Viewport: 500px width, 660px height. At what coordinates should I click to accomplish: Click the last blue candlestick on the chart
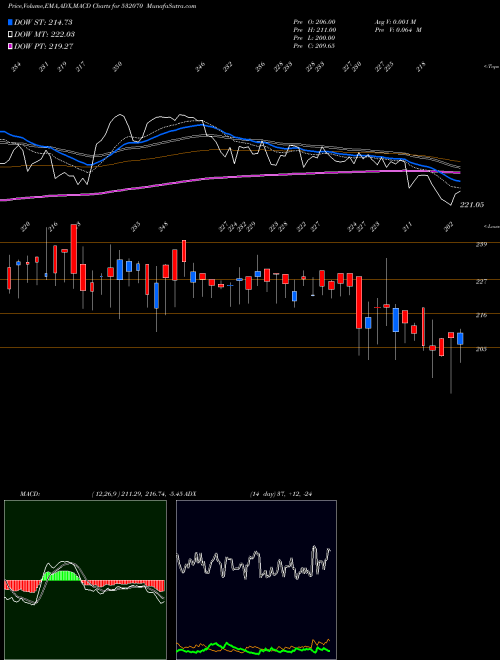point(460,339)
